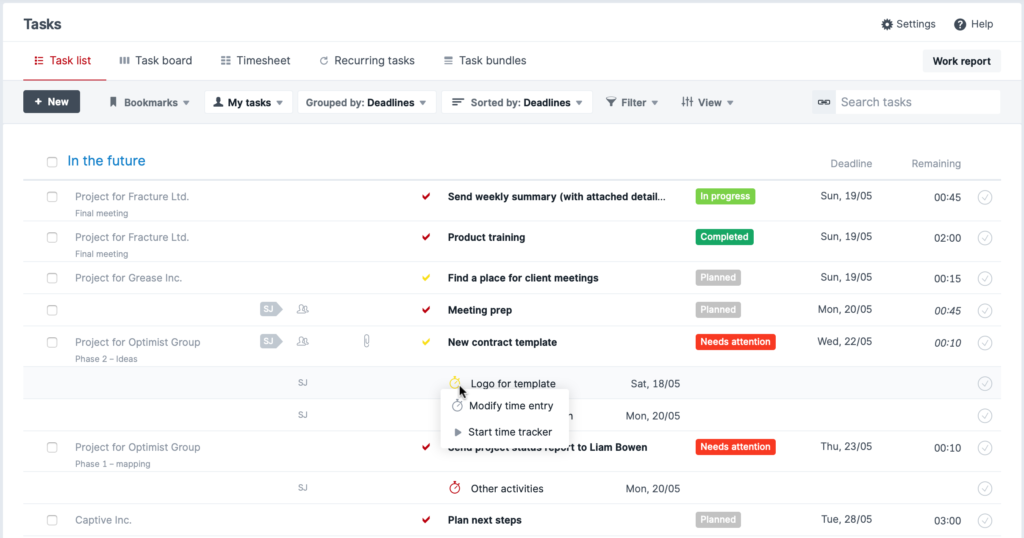Open the Sorted by: Deadlines dropdown

pyautogui.click(x=517, y=102)
